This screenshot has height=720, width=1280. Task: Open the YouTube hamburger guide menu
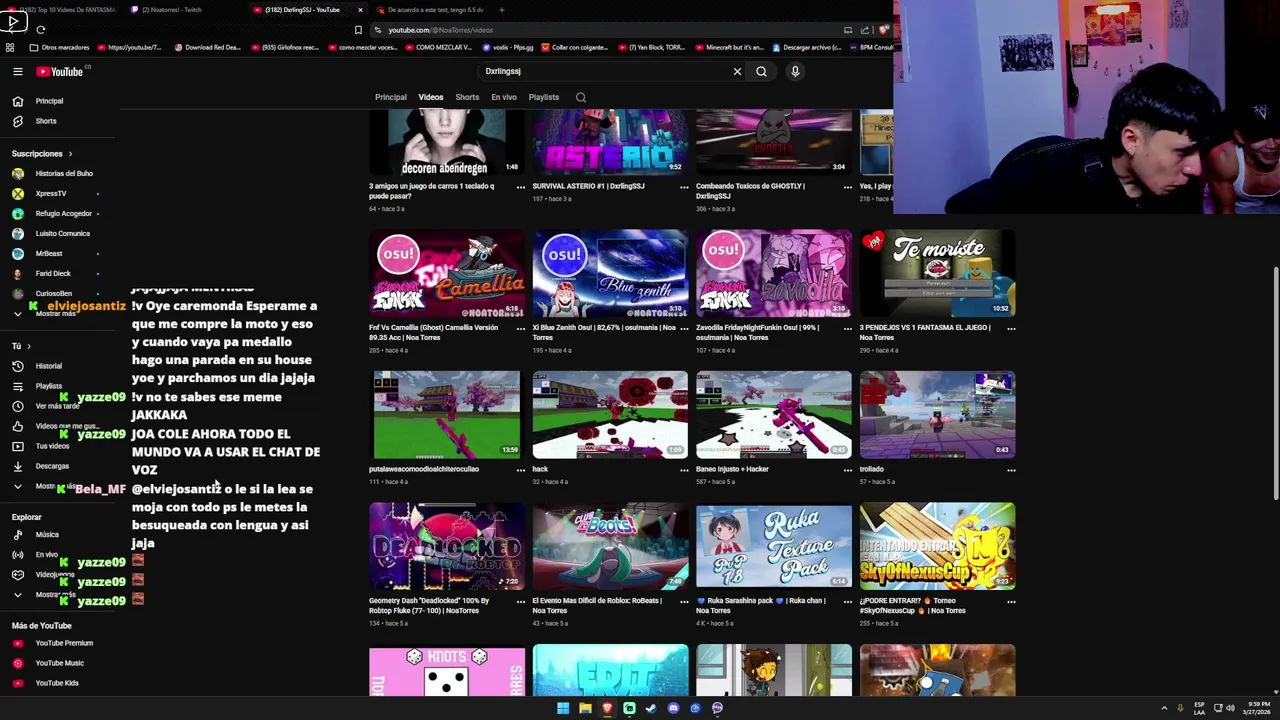click(x=17, y=71)
